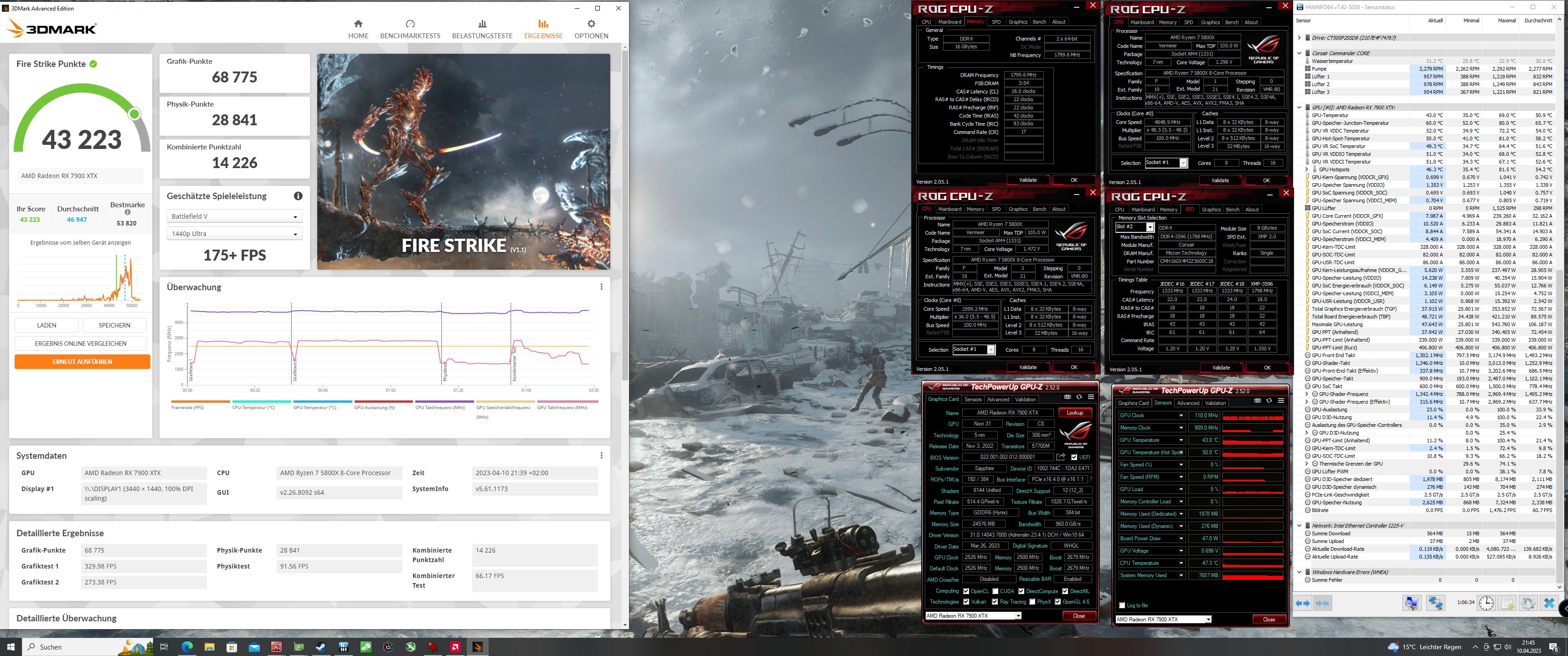Open the Systemdaten three-dot menu
Image resolution: width=1568 pixels, height=656 pixels.
[x=601, y=455]
